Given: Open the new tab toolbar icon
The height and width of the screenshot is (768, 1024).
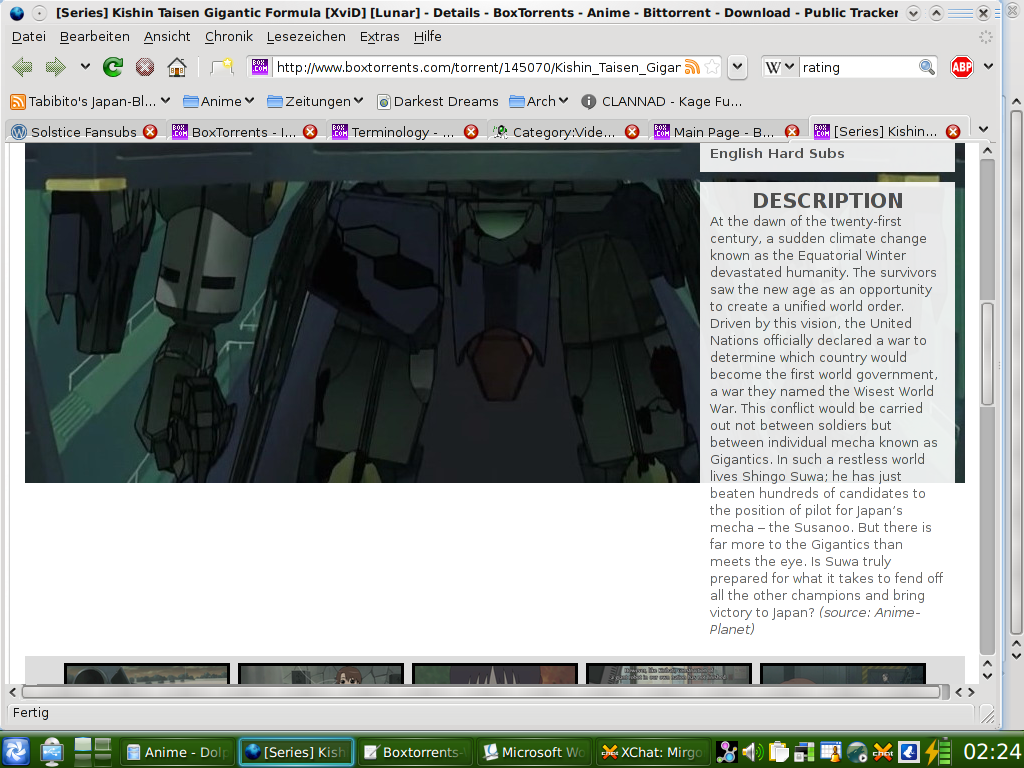Looking at the screenshot, I should (x=222, y=67).
